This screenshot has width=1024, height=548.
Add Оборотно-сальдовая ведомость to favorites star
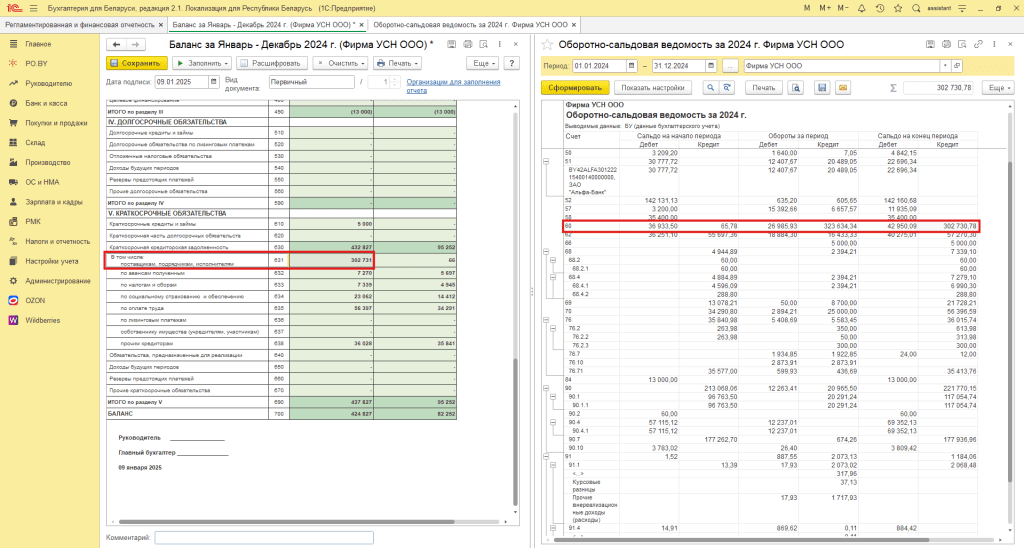coord(547,45)
